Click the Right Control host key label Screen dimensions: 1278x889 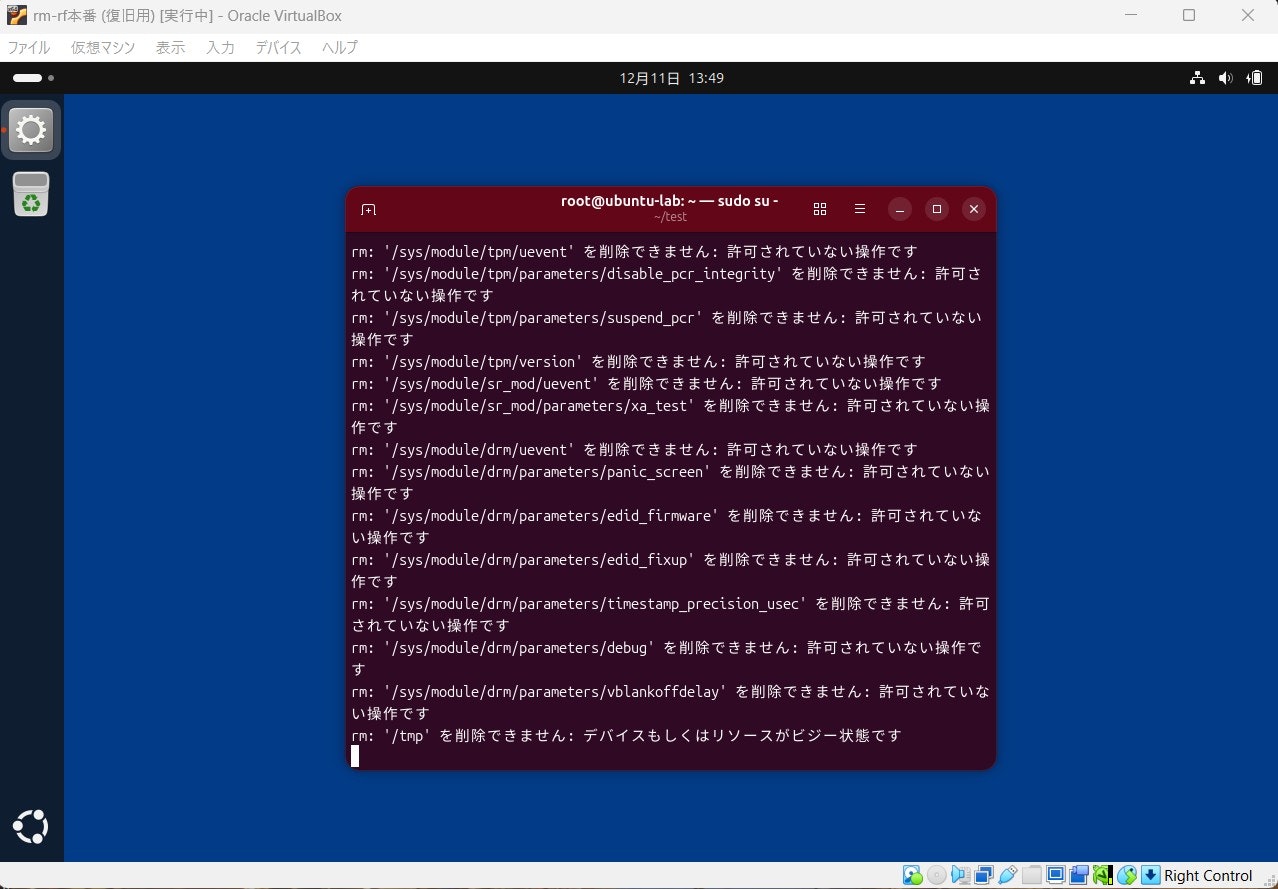(x=1208, y=876)
